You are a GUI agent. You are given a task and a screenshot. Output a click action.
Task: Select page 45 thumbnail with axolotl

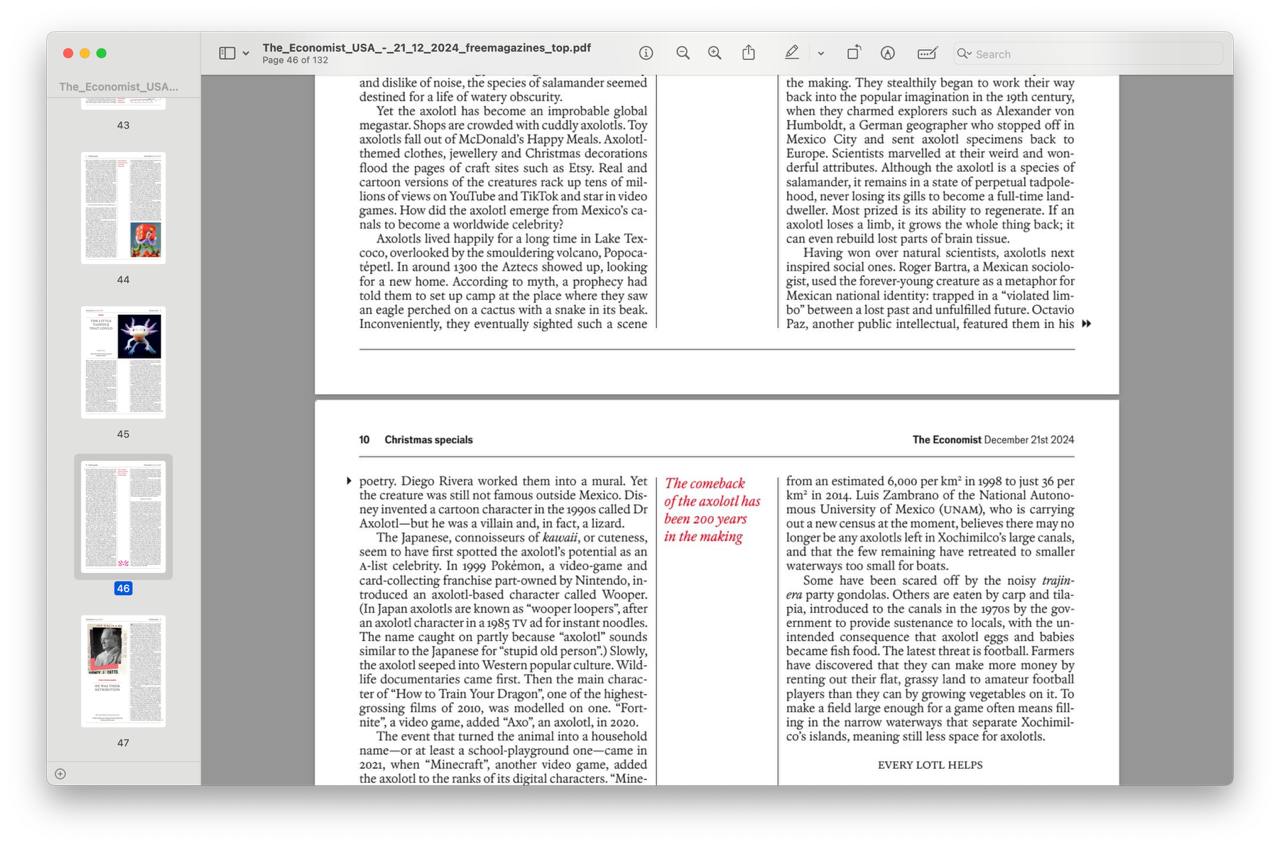pyautogui.click(x=123, y=362)
